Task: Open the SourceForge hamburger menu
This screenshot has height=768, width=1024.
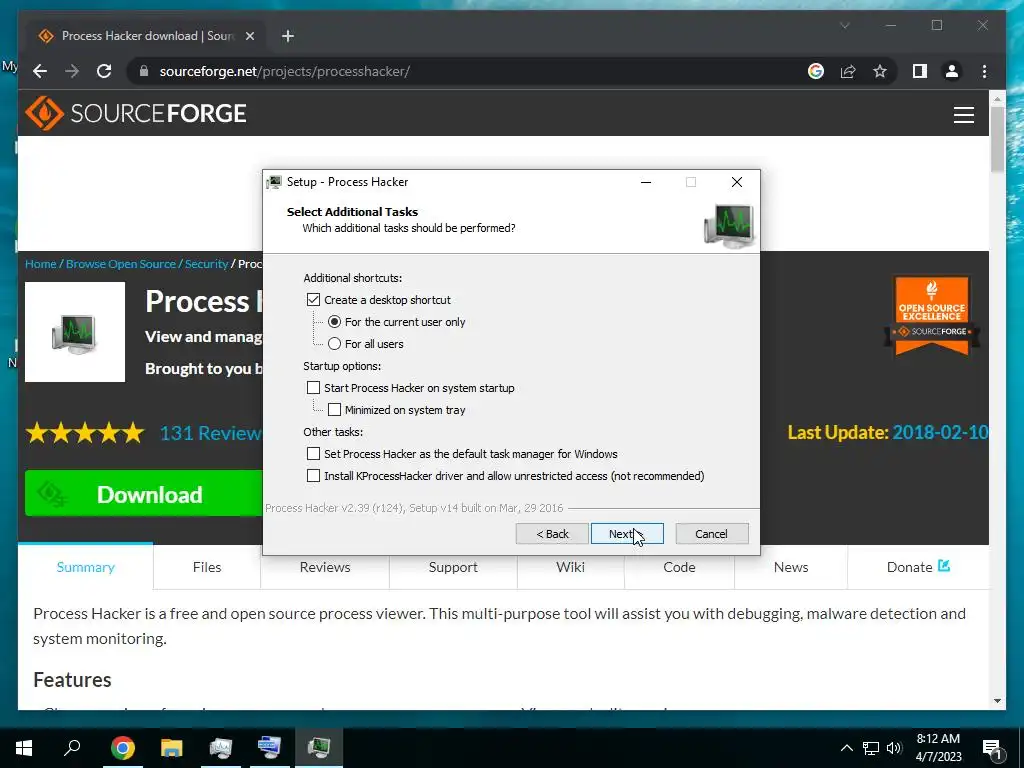Action: point(963,115)
